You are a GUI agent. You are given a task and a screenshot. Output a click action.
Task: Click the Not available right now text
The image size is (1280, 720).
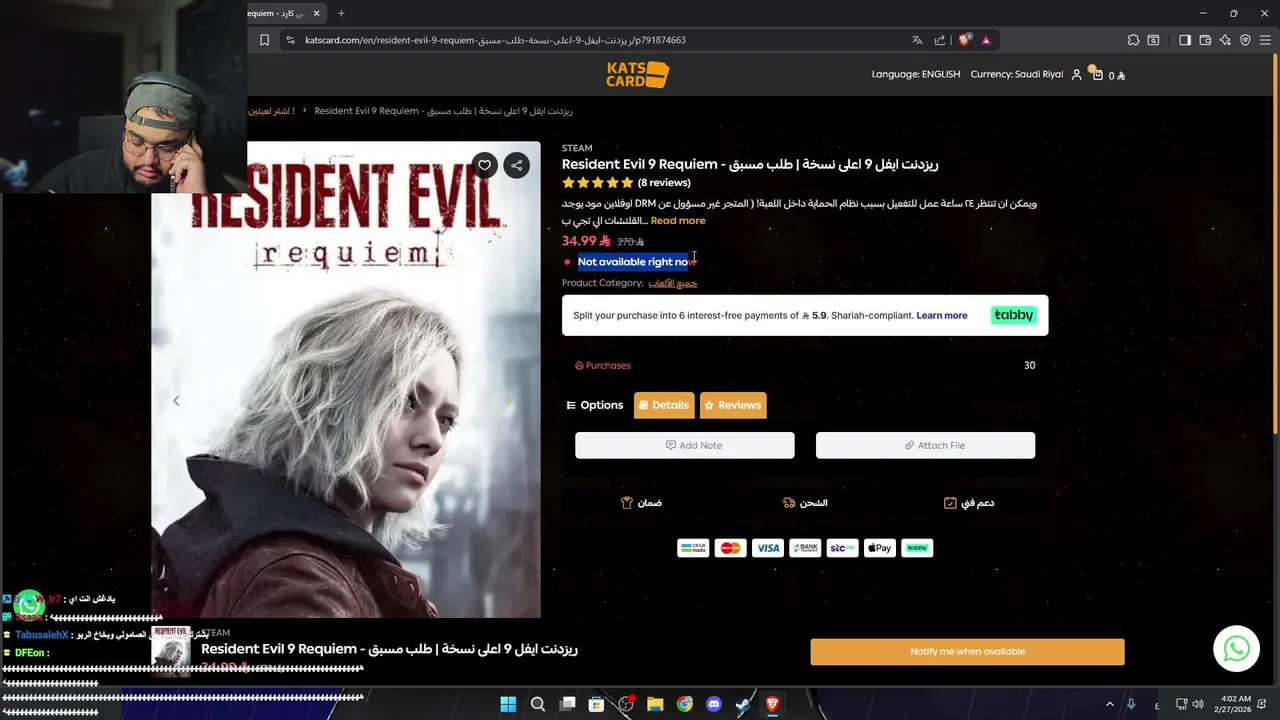pyautogui.click(x=636, y=262)
